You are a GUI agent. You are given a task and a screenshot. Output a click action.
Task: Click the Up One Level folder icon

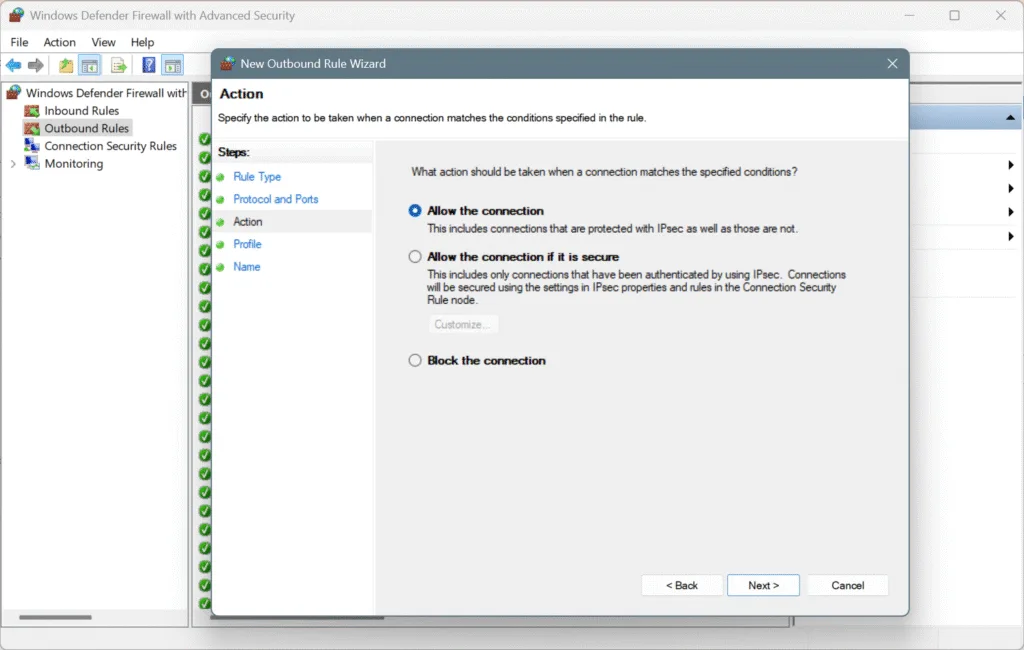click(x=66, y=66)
